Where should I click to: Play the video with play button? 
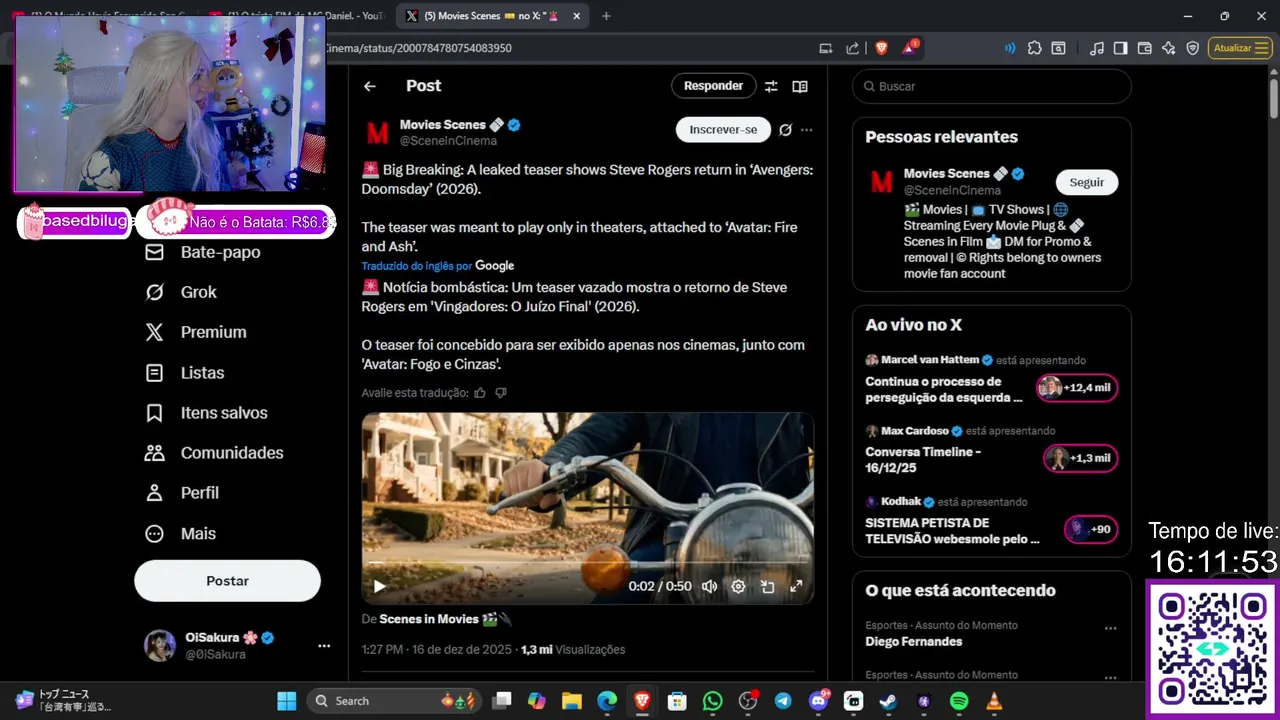379,586
